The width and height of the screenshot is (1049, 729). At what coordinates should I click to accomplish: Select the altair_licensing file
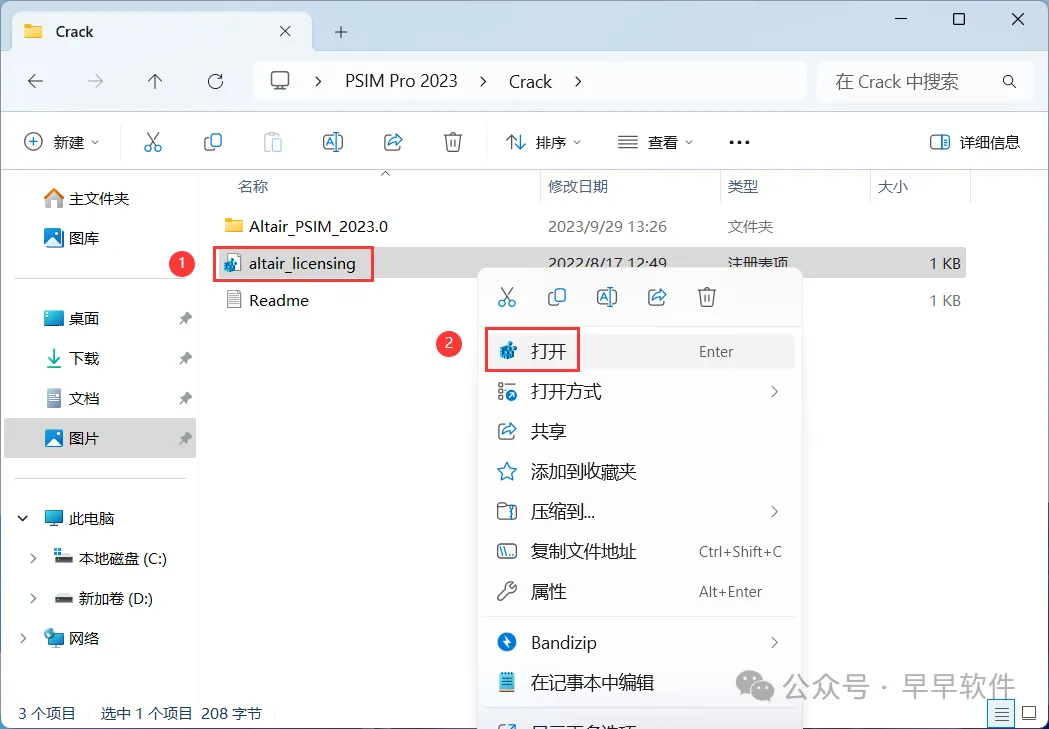302,264
